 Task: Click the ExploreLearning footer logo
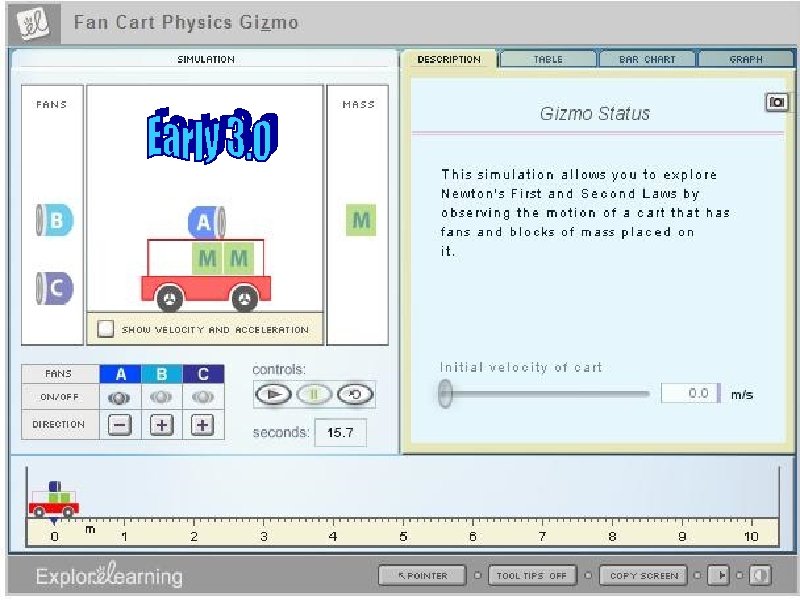109,575
